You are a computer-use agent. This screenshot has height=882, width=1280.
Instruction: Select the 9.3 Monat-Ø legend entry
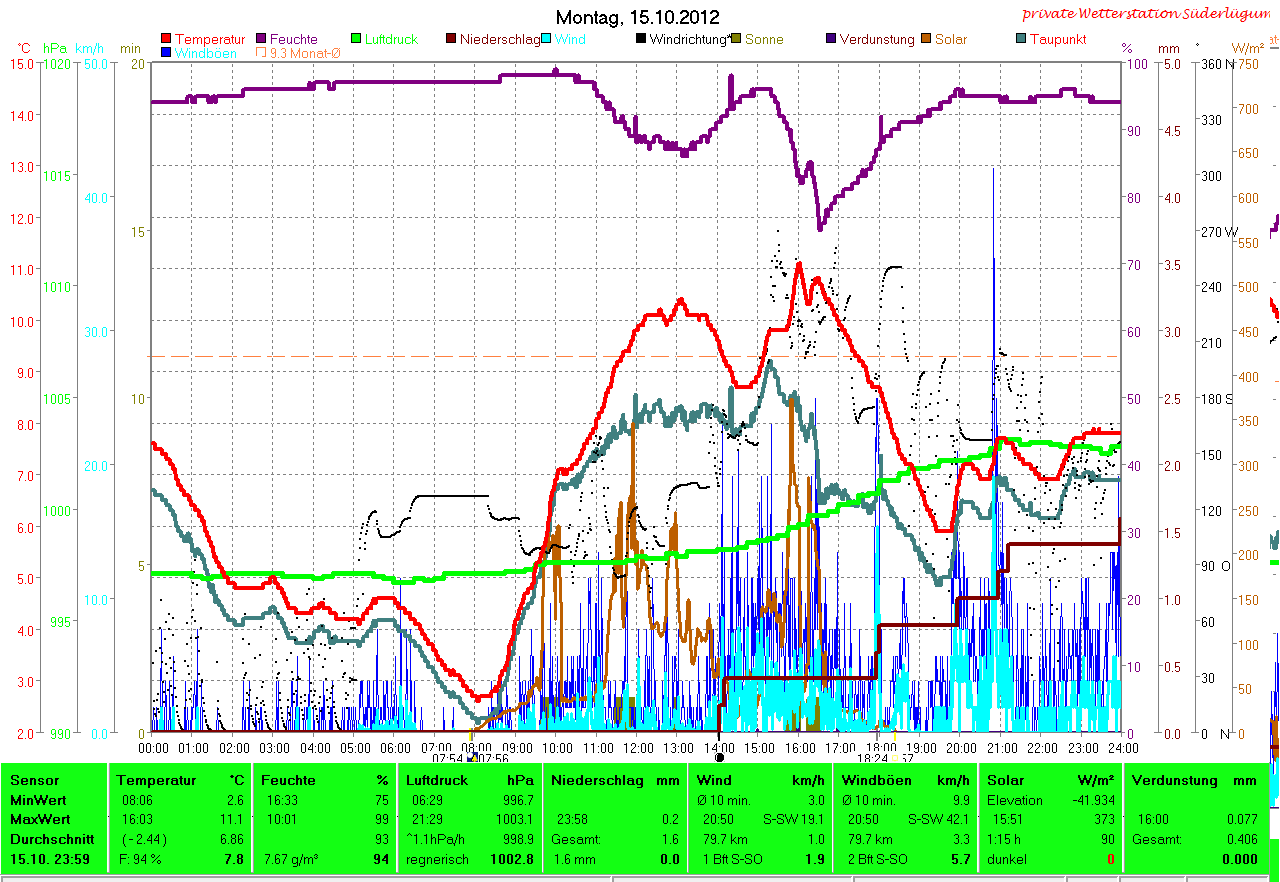[x=298, y=53]
